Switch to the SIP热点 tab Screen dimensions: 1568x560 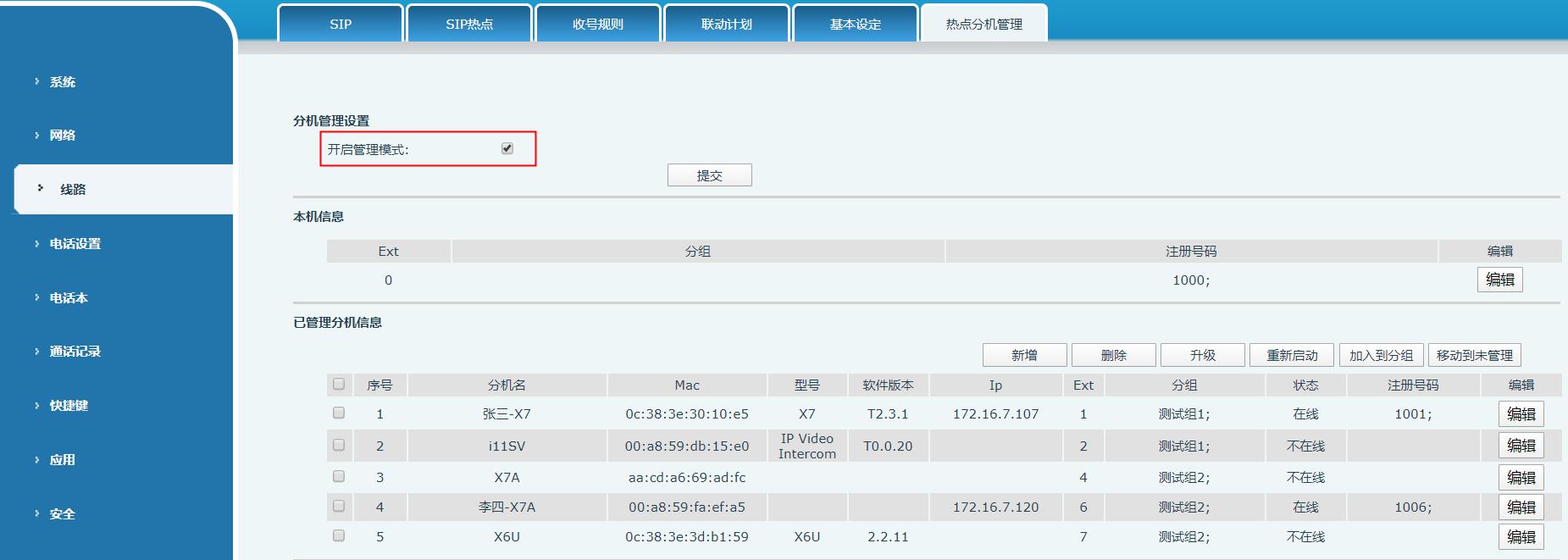[469, 24]
